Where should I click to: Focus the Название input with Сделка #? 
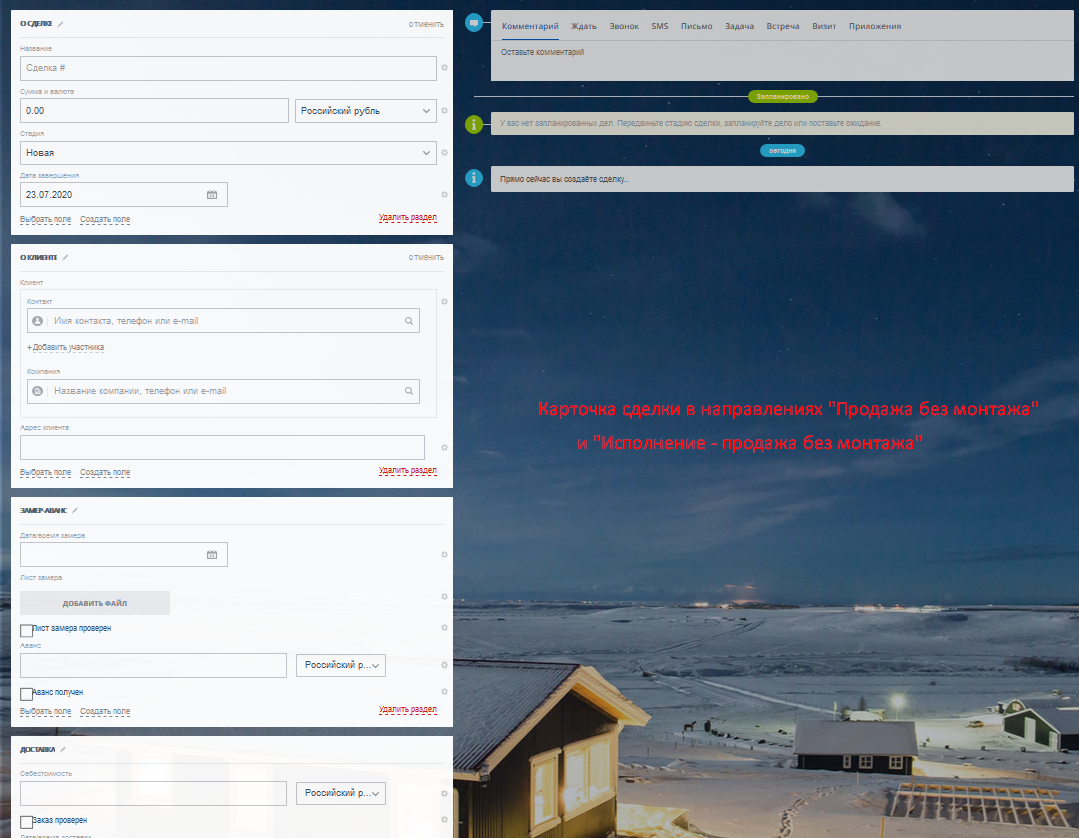pyautogui.click(x=228, y=68)
